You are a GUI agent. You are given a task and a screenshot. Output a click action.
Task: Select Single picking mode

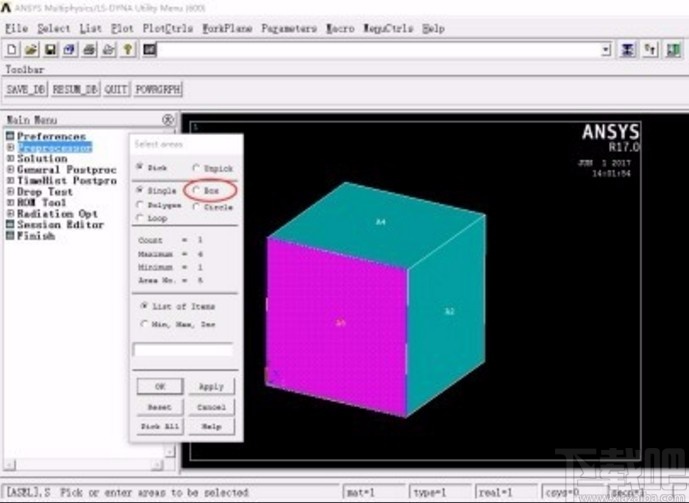pos(140,190)
